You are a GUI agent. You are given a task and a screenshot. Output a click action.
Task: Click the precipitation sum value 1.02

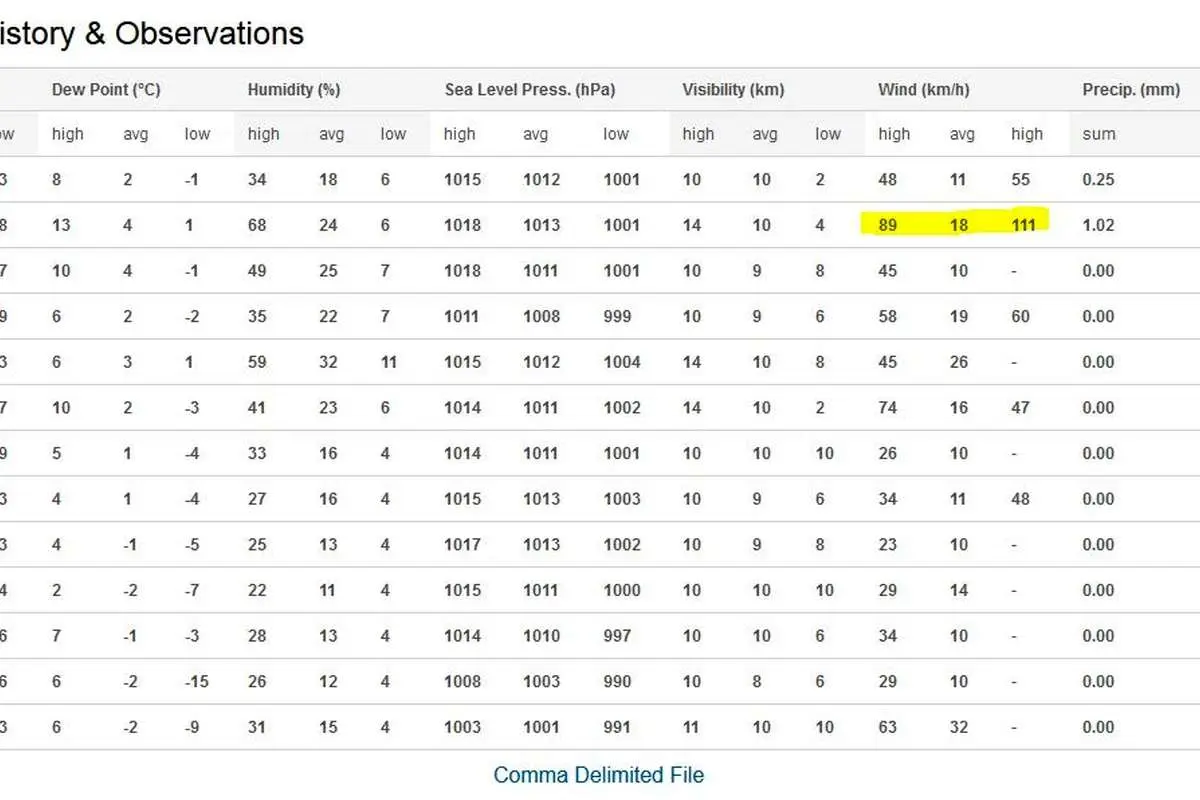tap(1098, 225)
